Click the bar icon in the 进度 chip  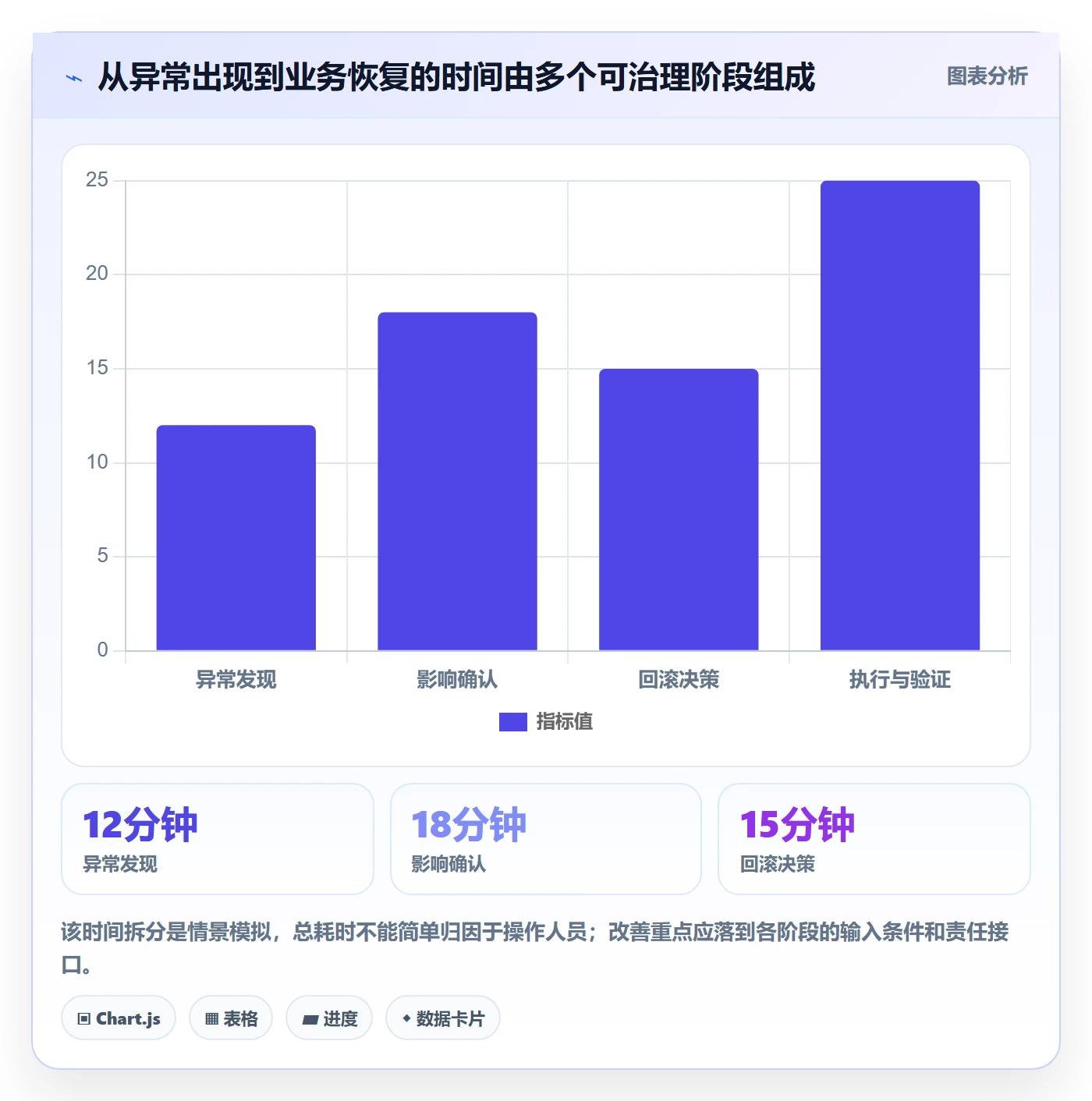click(310, 1019)
